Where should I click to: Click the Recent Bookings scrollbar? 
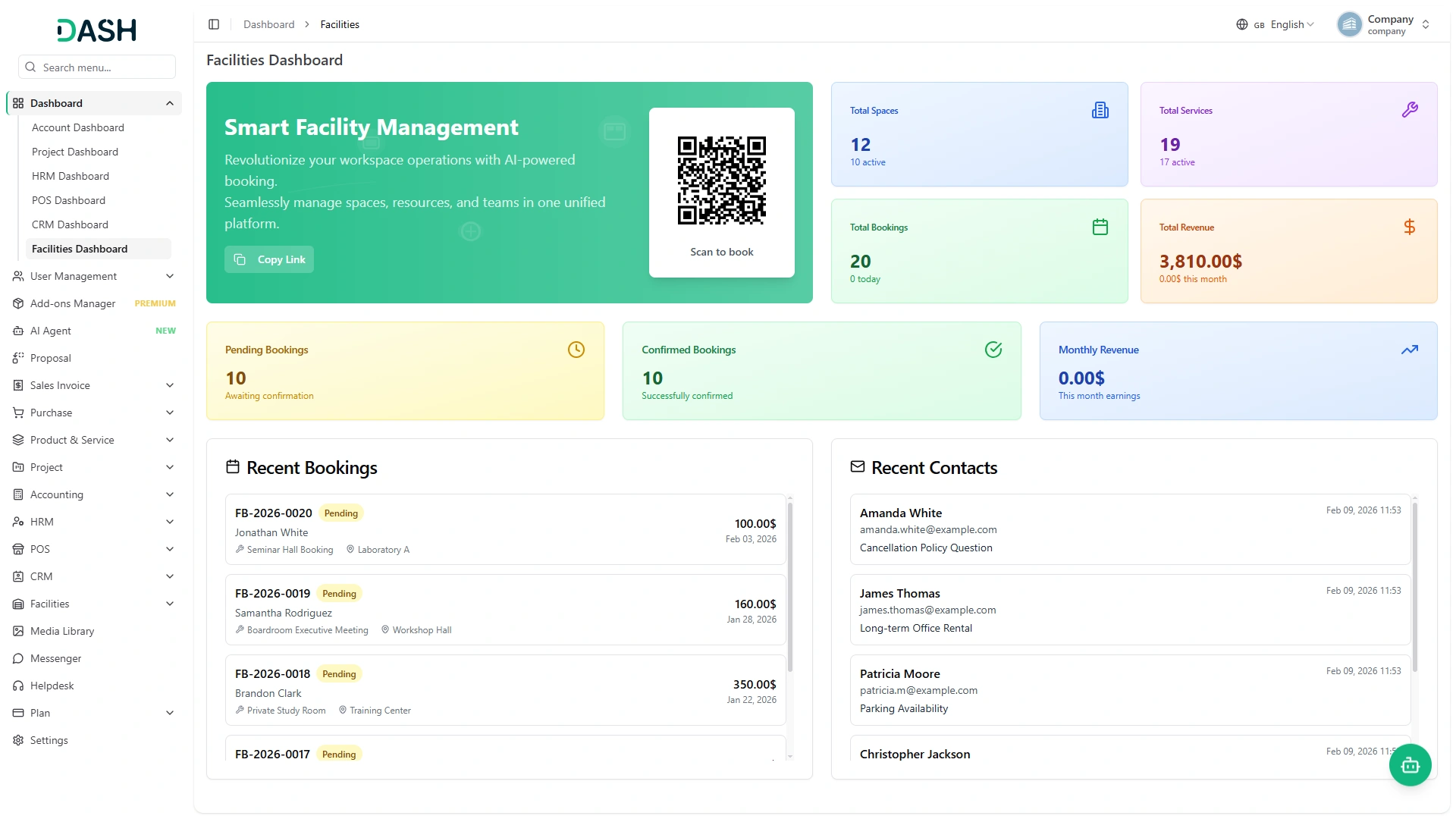(x=790, y=586)
